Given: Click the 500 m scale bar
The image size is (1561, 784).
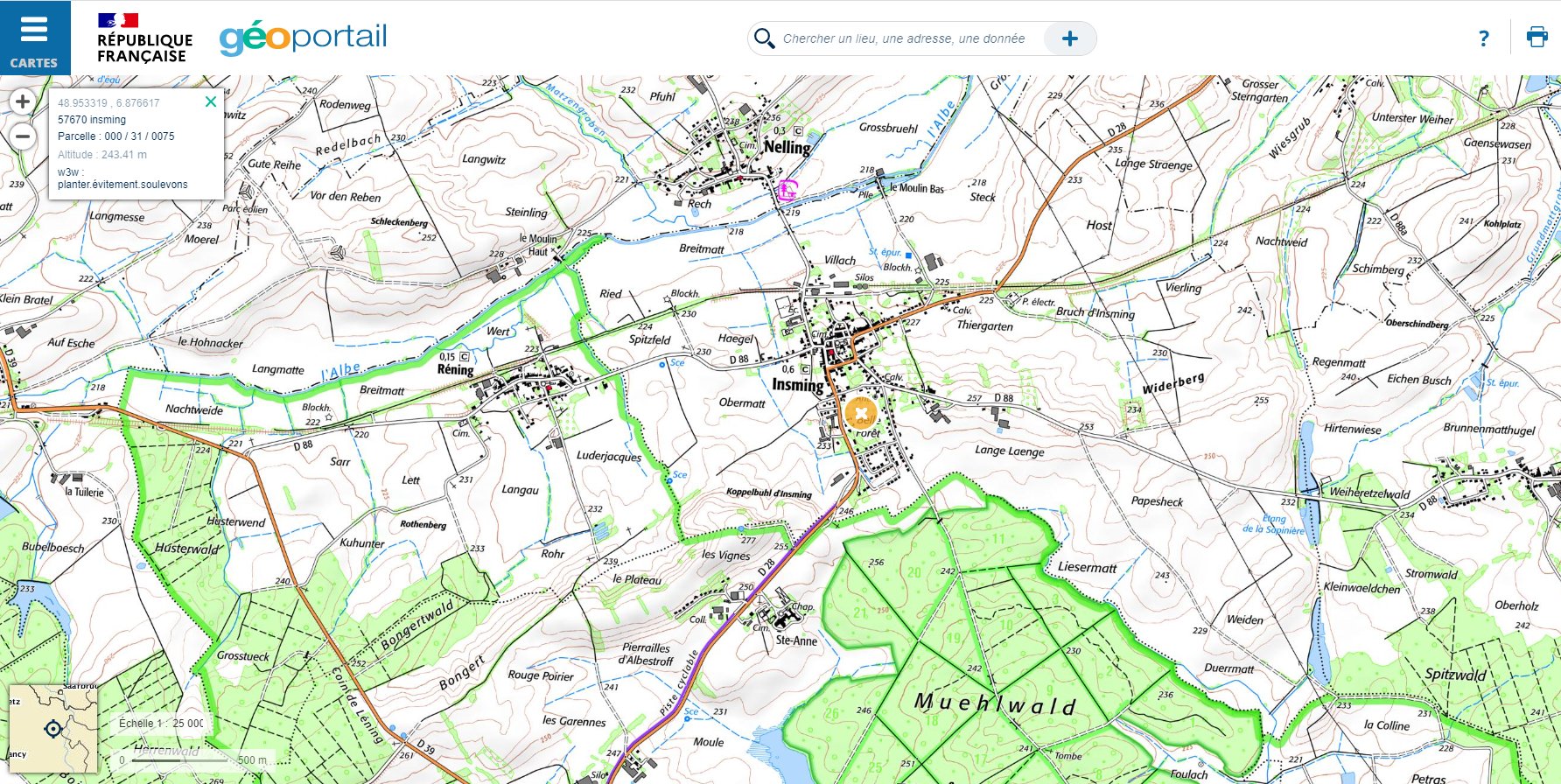Looking at the screenshot, I should [194, 759].
